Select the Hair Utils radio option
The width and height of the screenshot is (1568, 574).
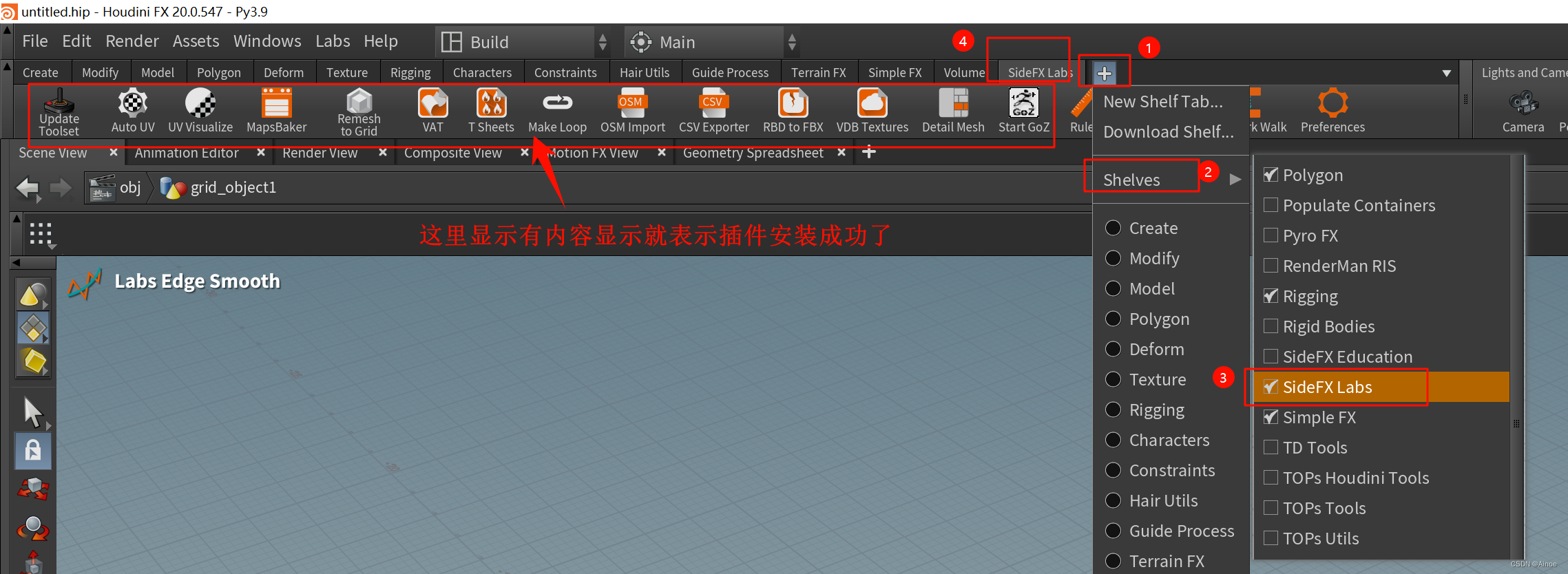coord(1113,500)
